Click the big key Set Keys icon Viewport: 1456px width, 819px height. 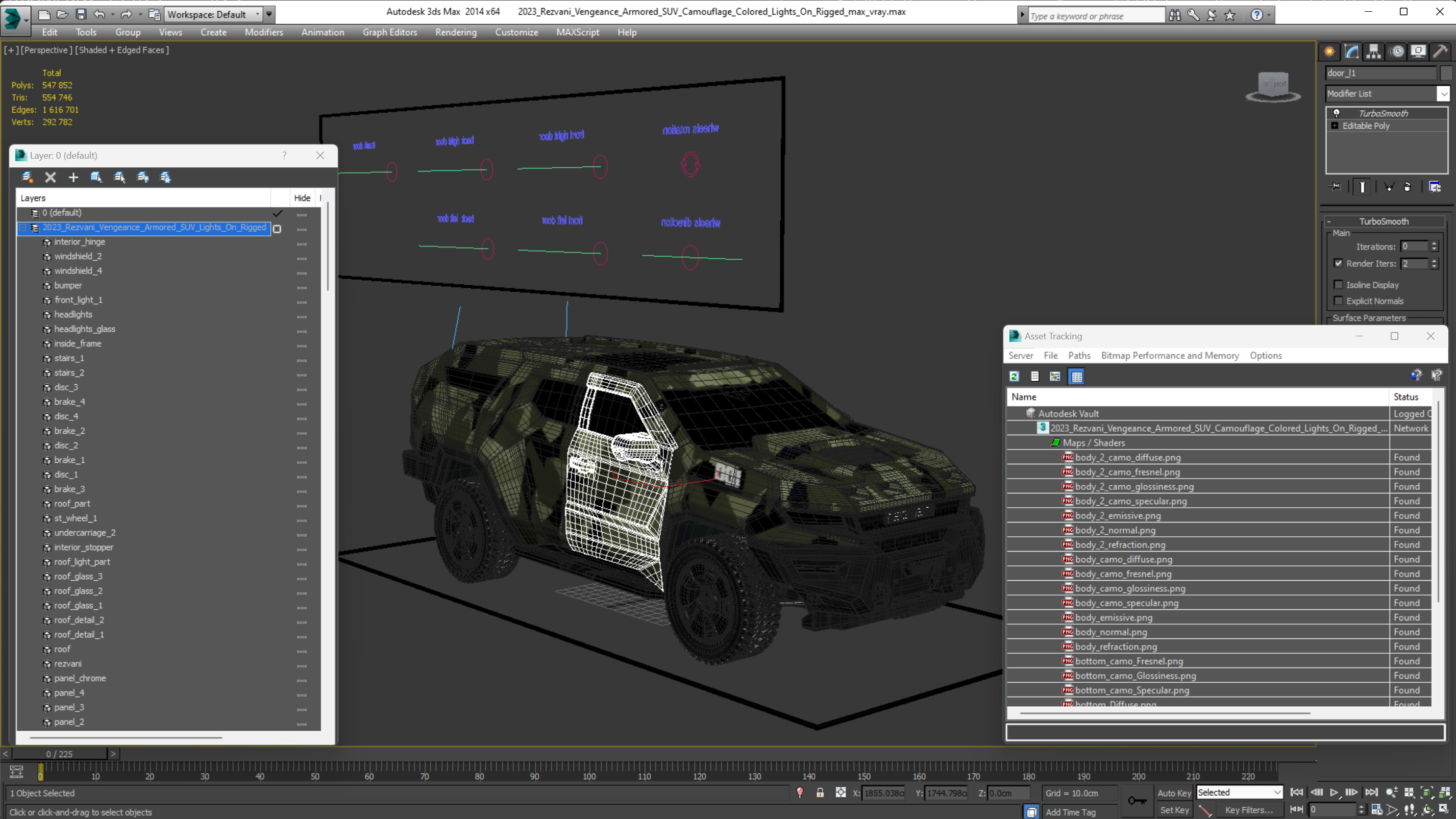coord(1137,800)
